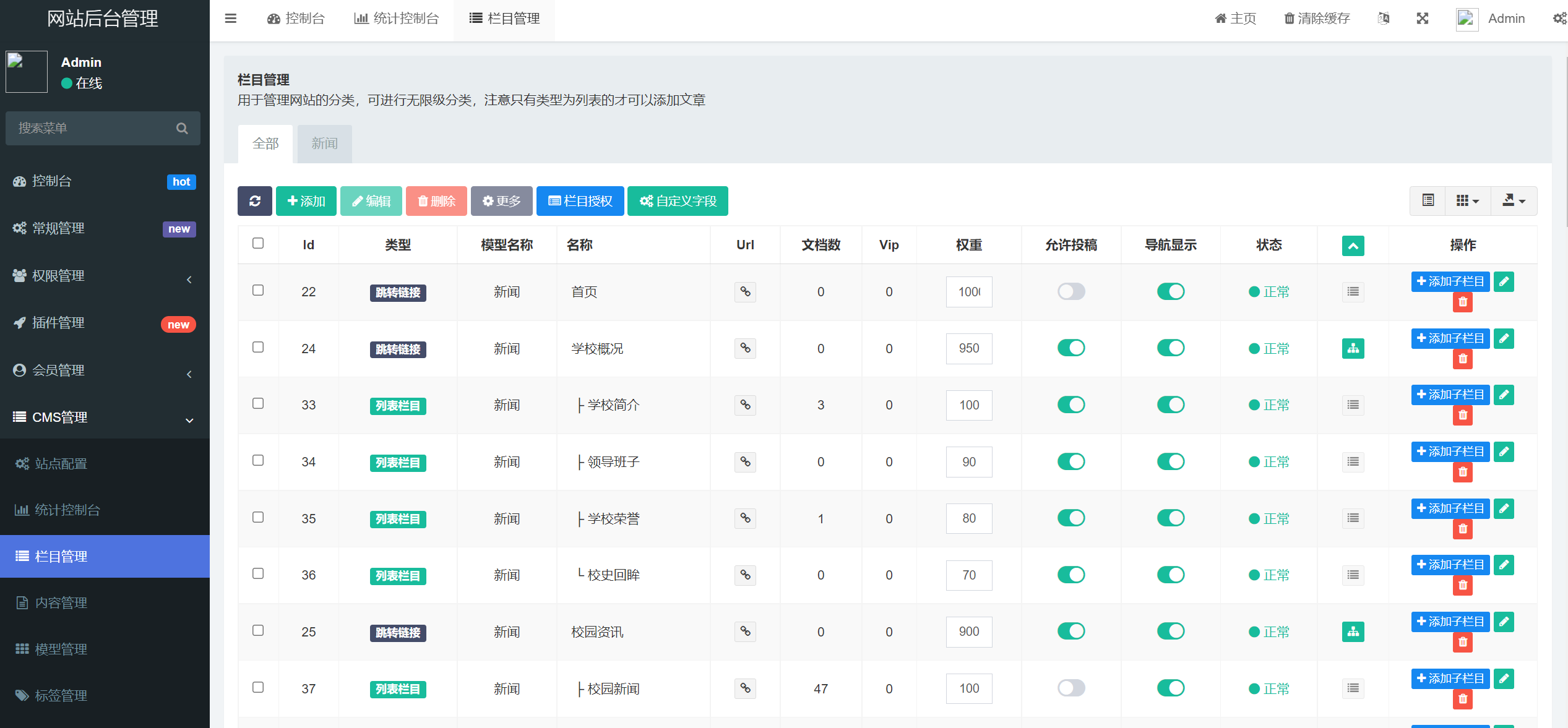Enter fullscreen mode via expand icon
This screenshot has height=728, width=1568.
click(x=1423, y=19)
